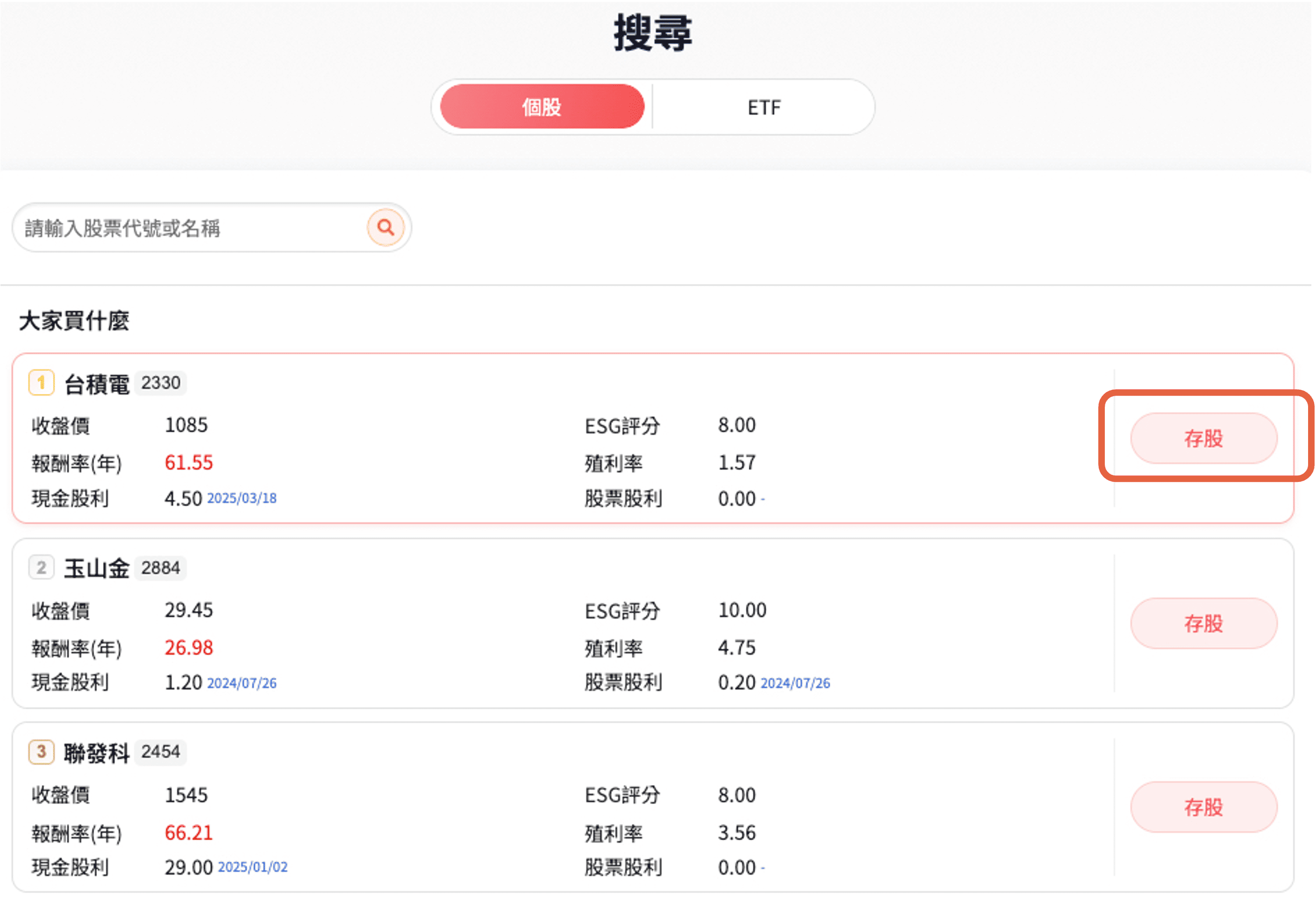Select annual return value 66.21

189,832
